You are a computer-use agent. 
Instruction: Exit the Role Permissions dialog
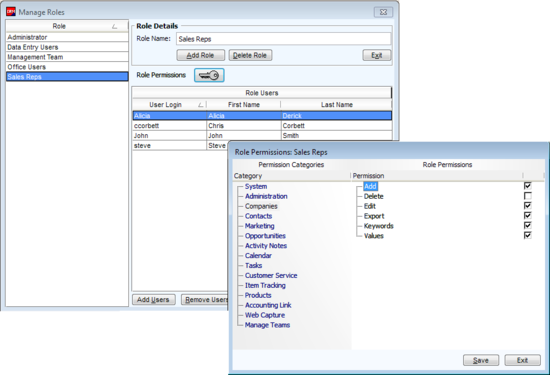522,360
